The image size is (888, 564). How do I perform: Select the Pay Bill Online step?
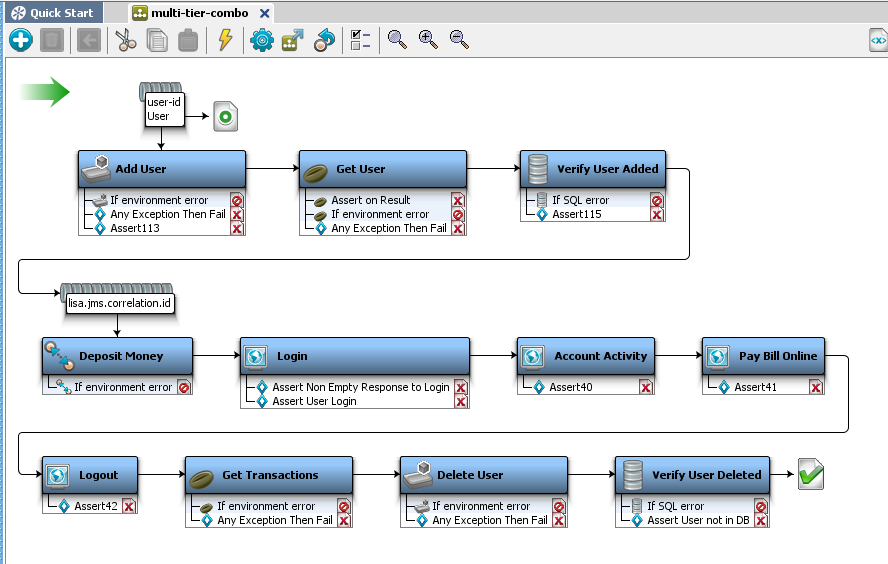[x=777, y=356]
